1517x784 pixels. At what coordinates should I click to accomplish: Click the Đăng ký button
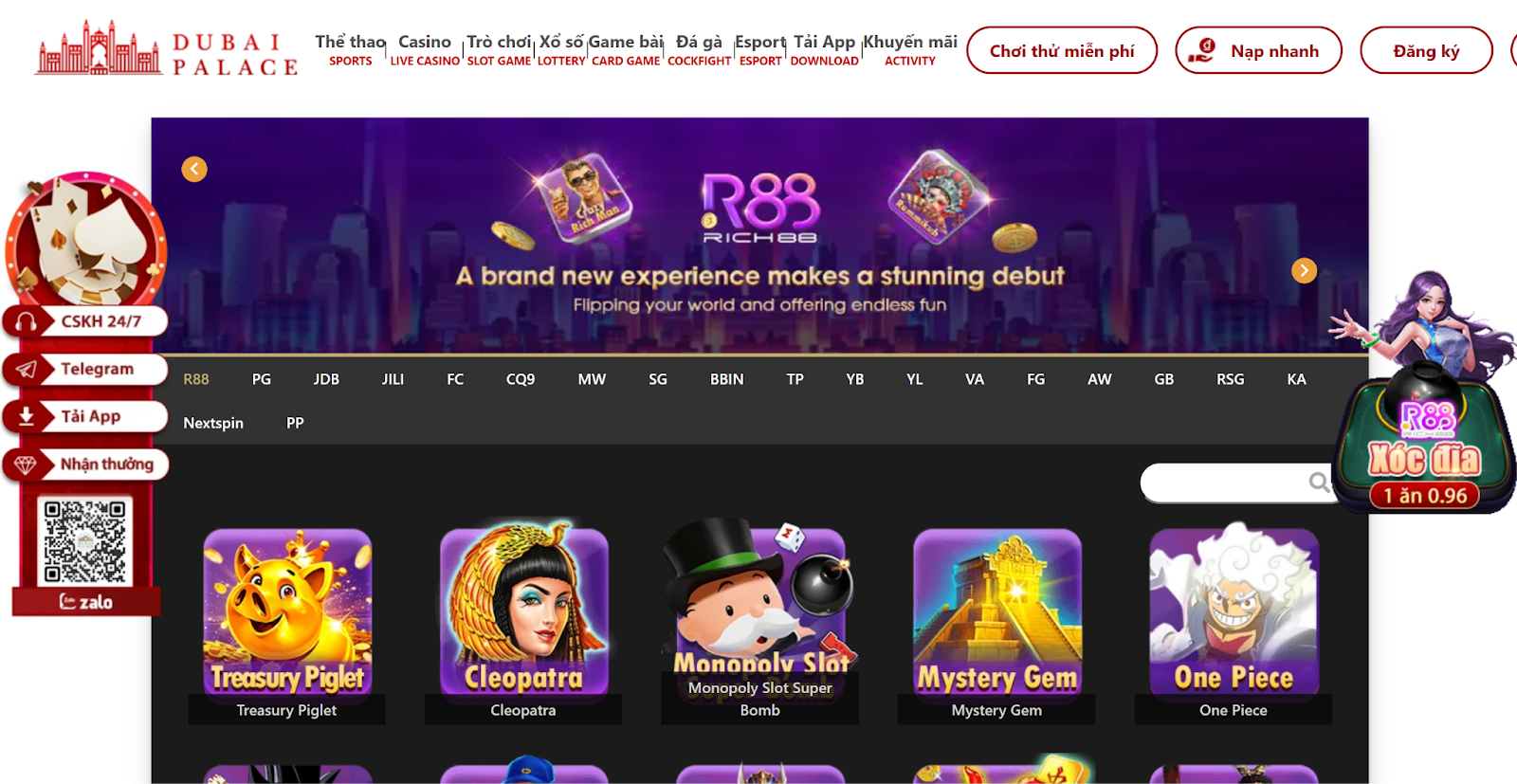[1426, 50]
